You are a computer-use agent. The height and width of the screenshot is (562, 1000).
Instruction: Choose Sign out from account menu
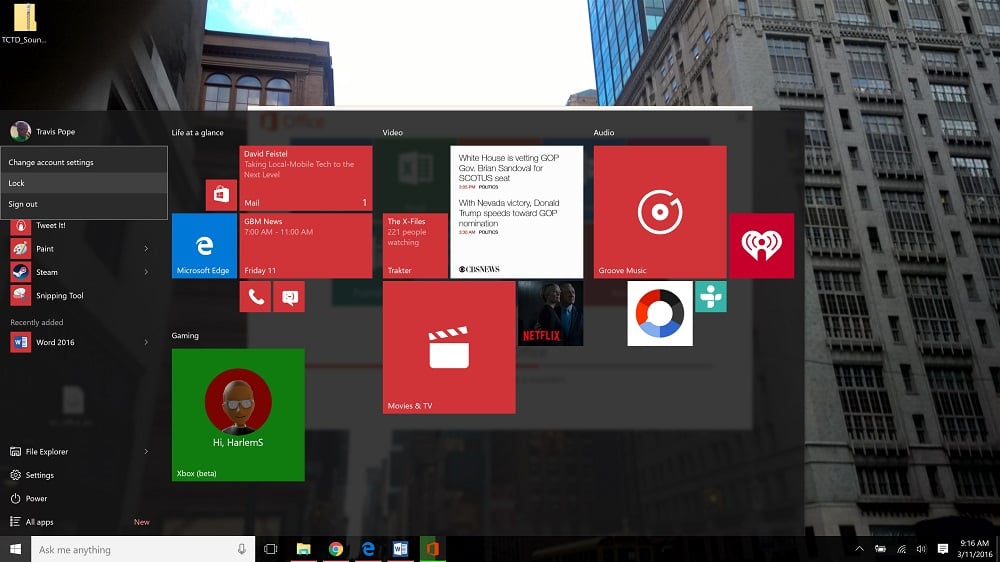click(x=84, y=204)
